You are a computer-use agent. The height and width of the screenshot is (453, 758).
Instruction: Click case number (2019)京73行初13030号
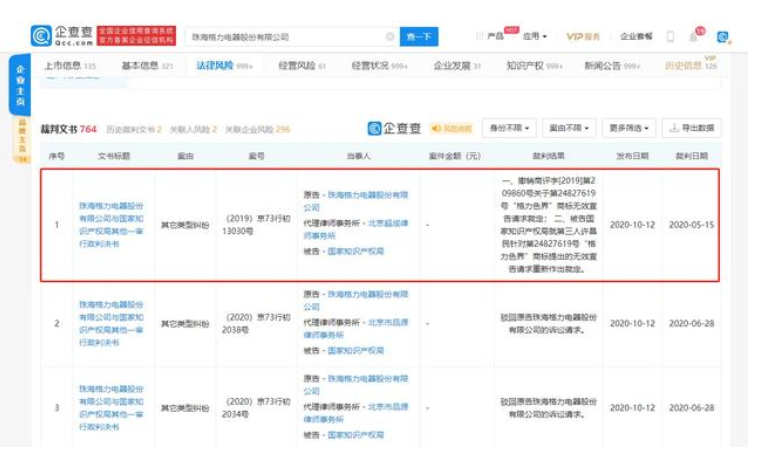256,225
